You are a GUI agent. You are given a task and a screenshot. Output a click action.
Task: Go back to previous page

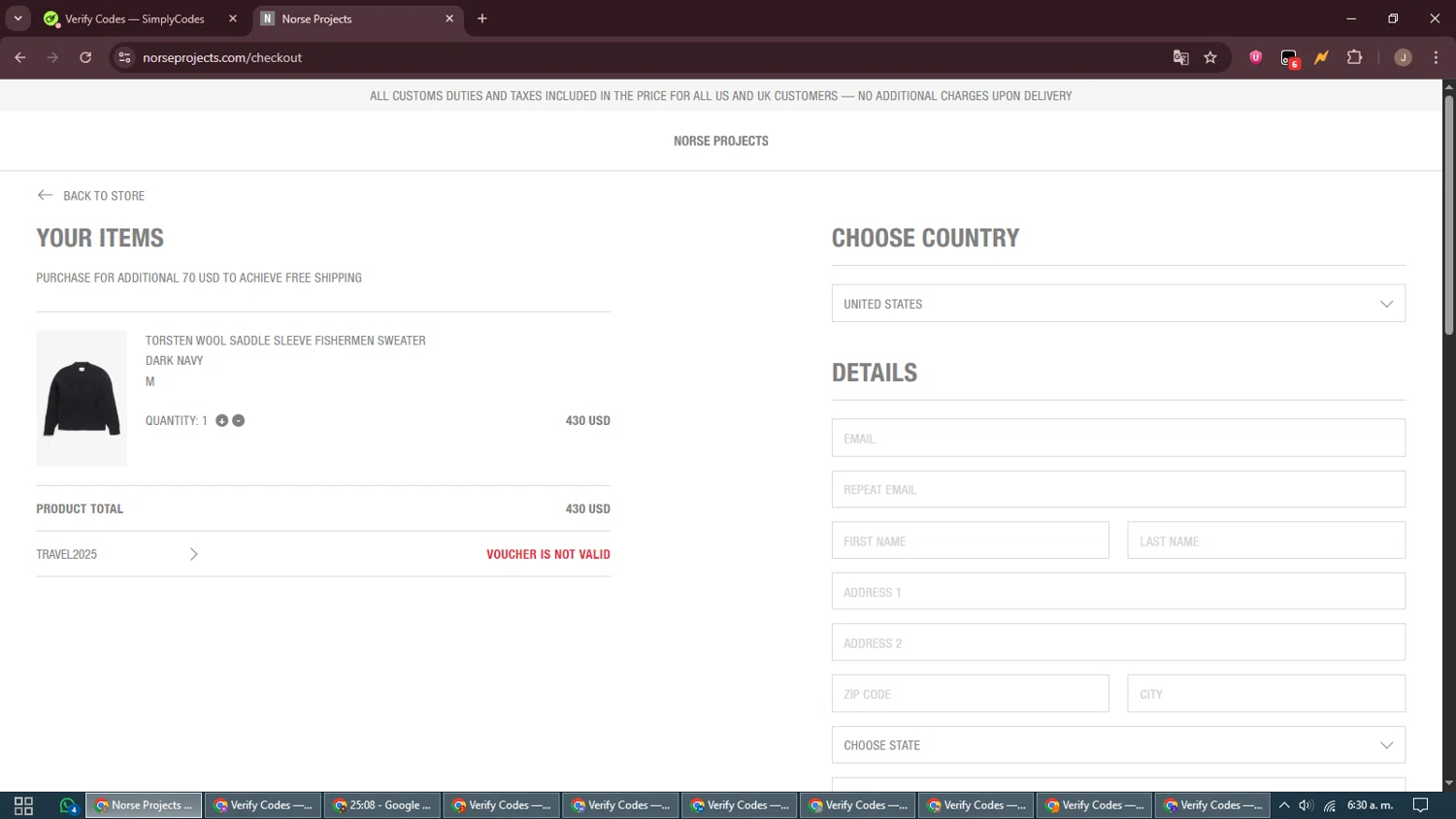pos(20,57)
